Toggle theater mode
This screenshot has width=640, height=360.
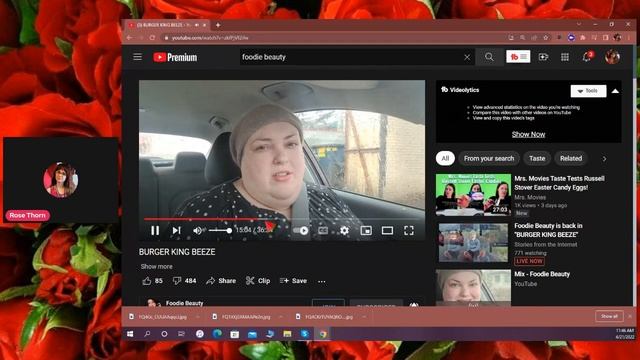[387, 231]
